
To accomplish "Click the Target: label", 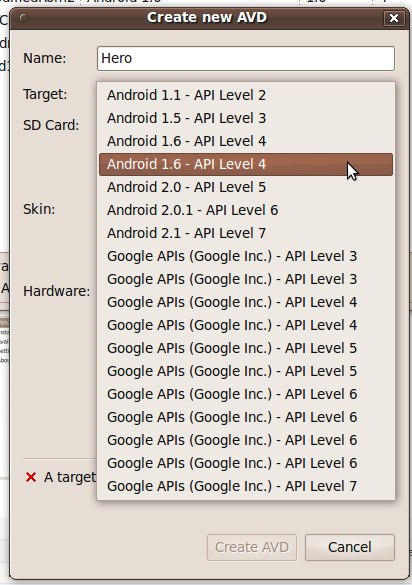I will point(45,94).
